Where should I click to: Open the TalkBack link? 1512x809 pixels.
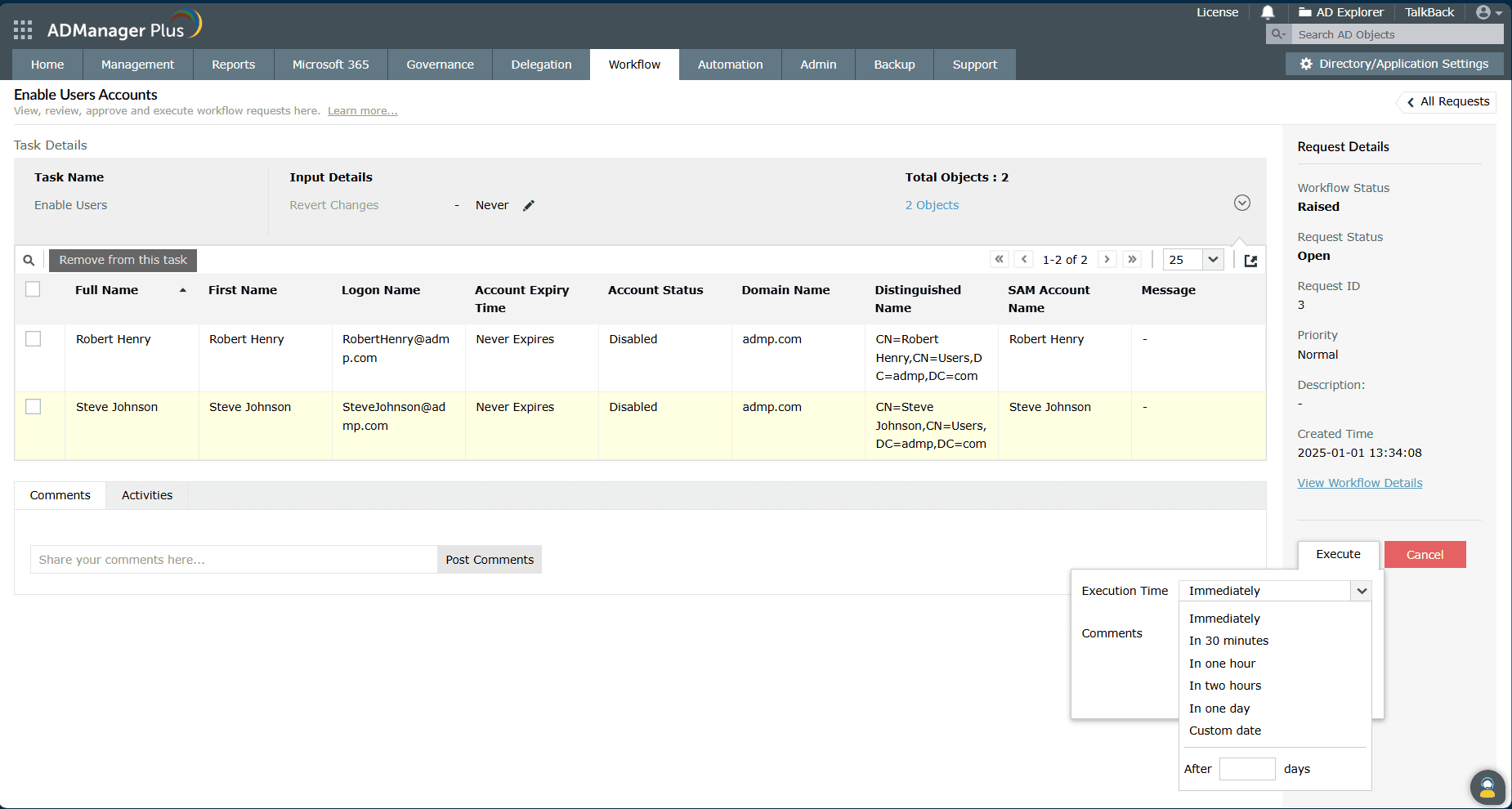[1429, 12]
